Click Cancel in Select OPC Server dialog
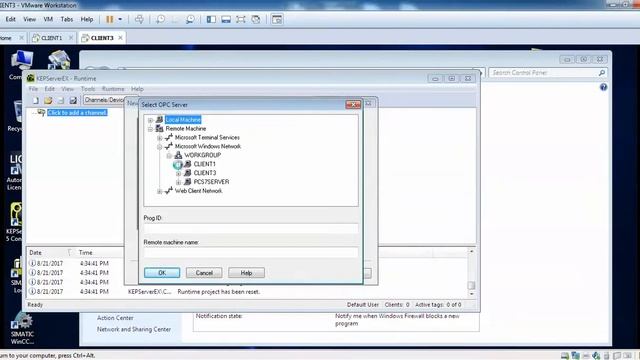 click(x=204, y=273)
